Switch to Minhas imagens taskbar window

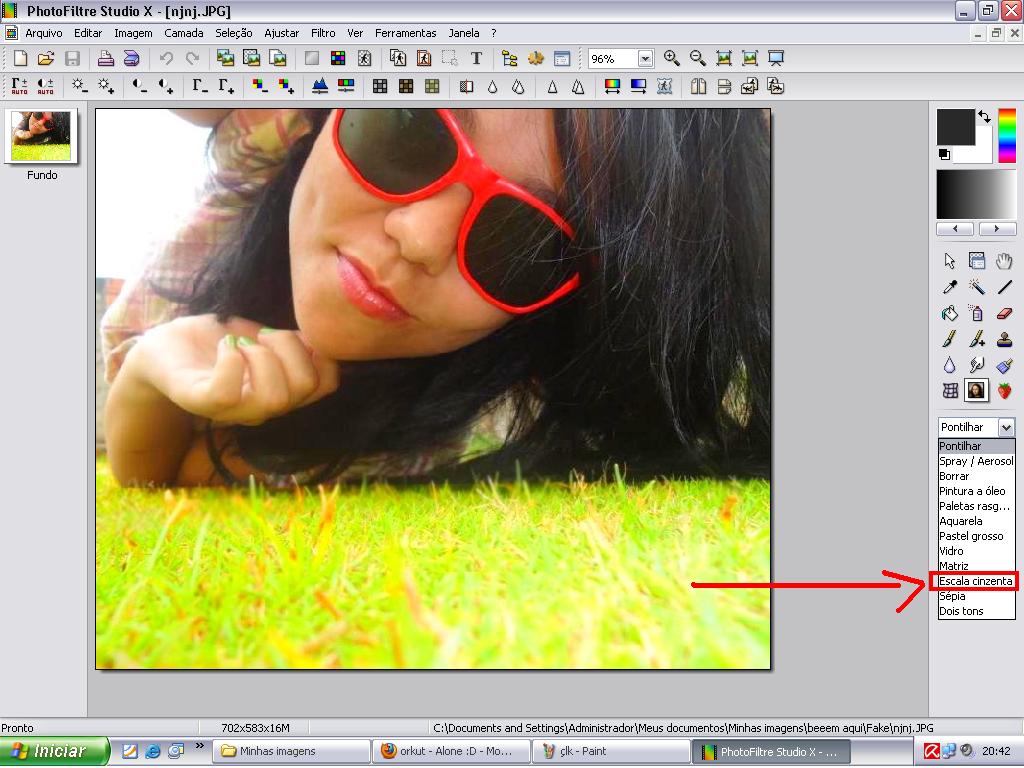point(291,752)
